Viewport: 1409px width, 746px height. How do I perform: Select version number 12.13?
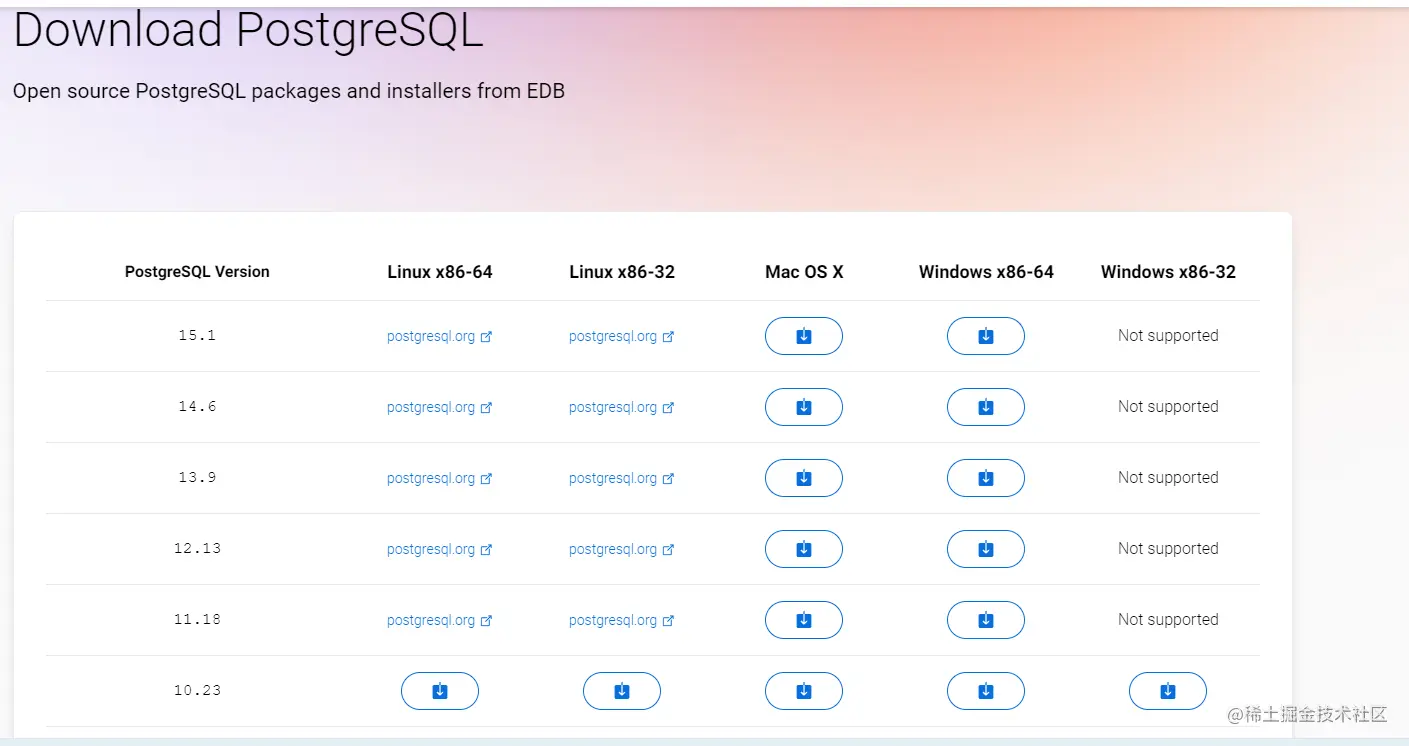coord(197,549)
